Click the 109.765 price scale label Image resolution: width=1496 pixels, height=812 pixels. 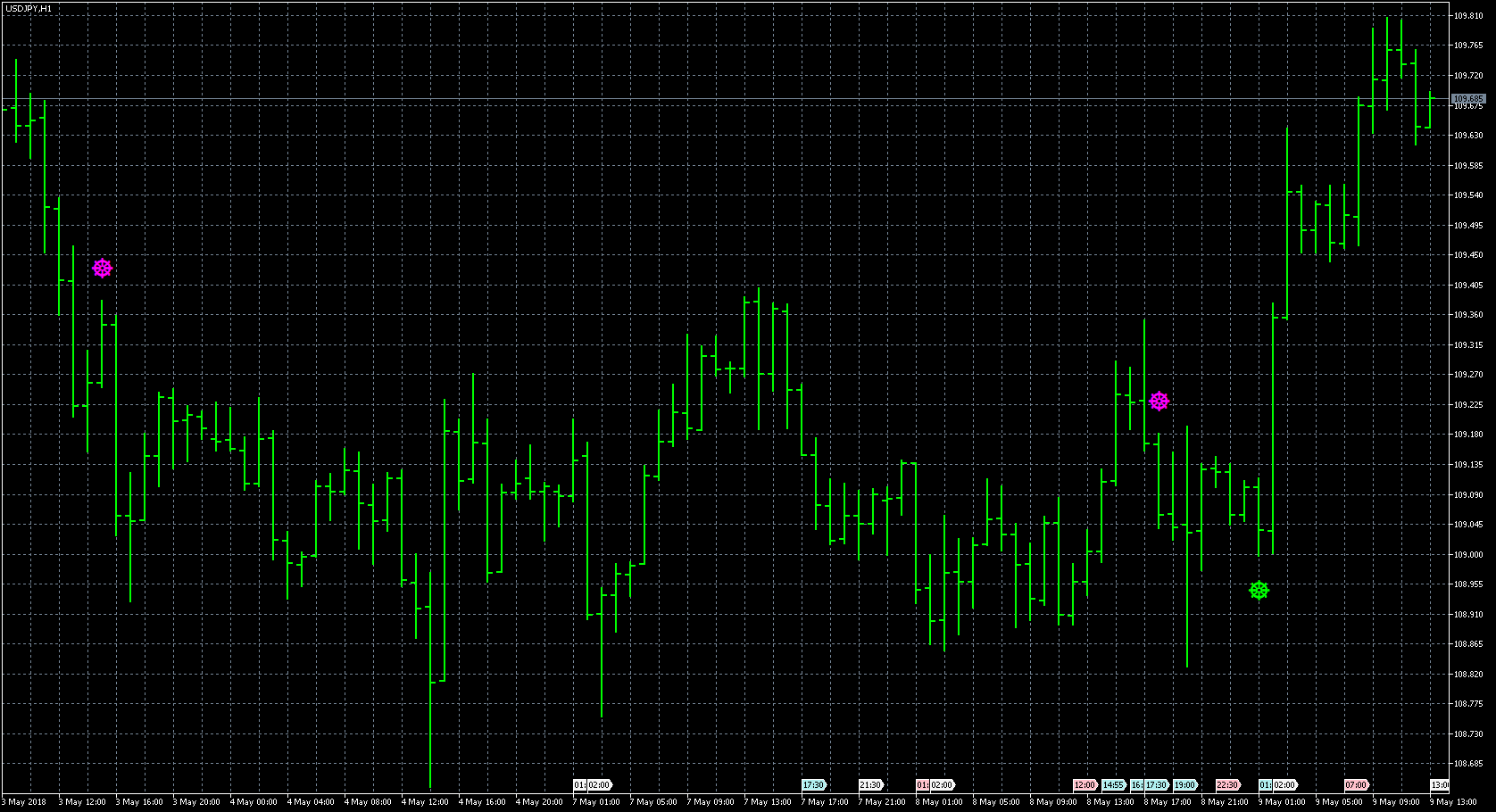click(x=1468, y=45)
